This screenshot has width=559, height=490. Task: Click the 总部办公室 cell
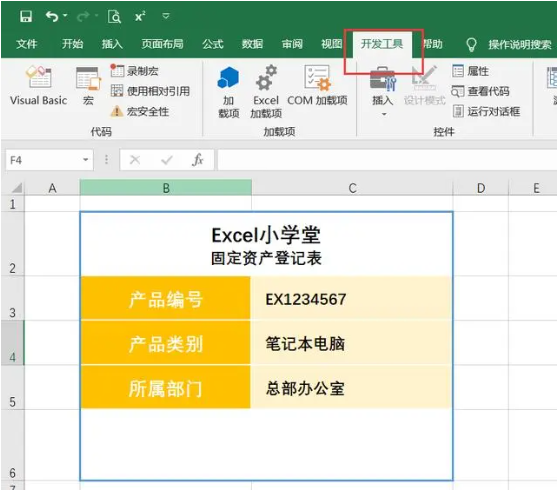click(352, 387)
